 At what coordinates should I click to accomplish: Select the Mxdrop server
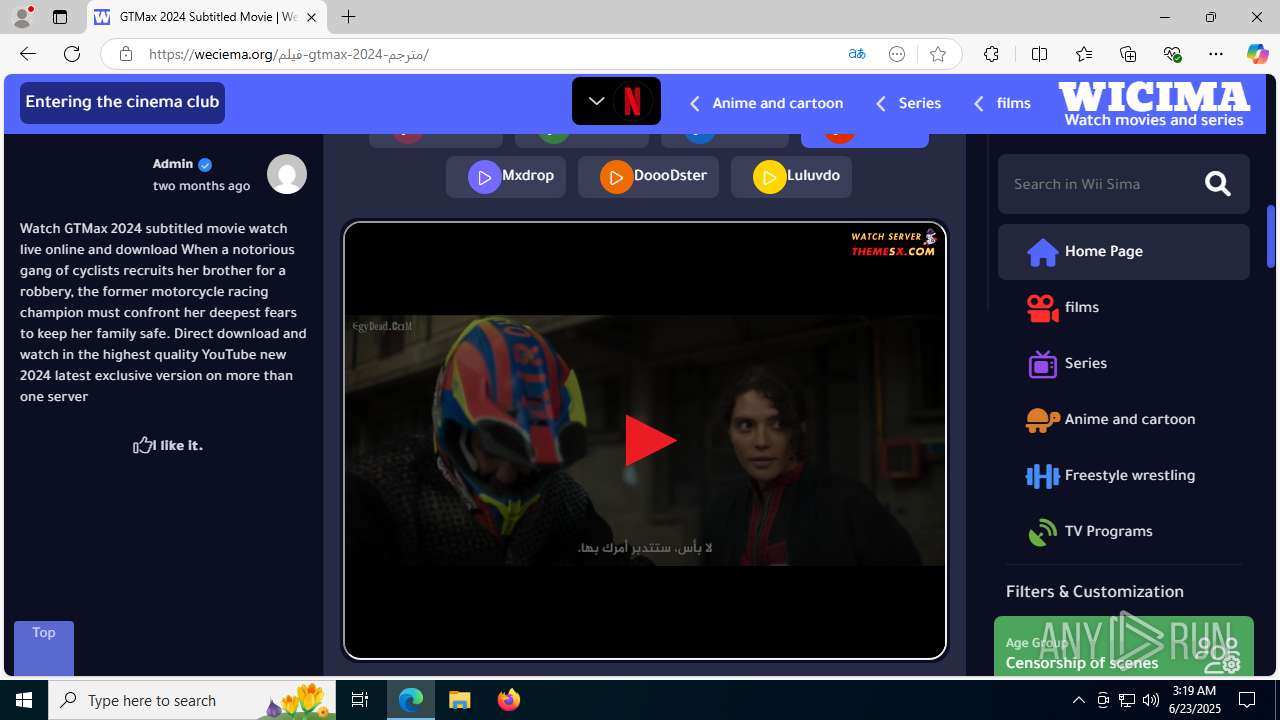point(506,177)
